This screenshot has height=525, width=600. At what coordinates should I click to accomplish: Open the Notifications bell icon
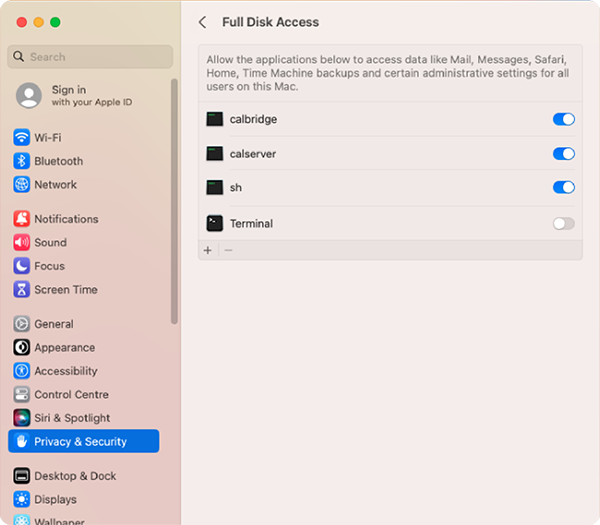[x=22, y=219]
